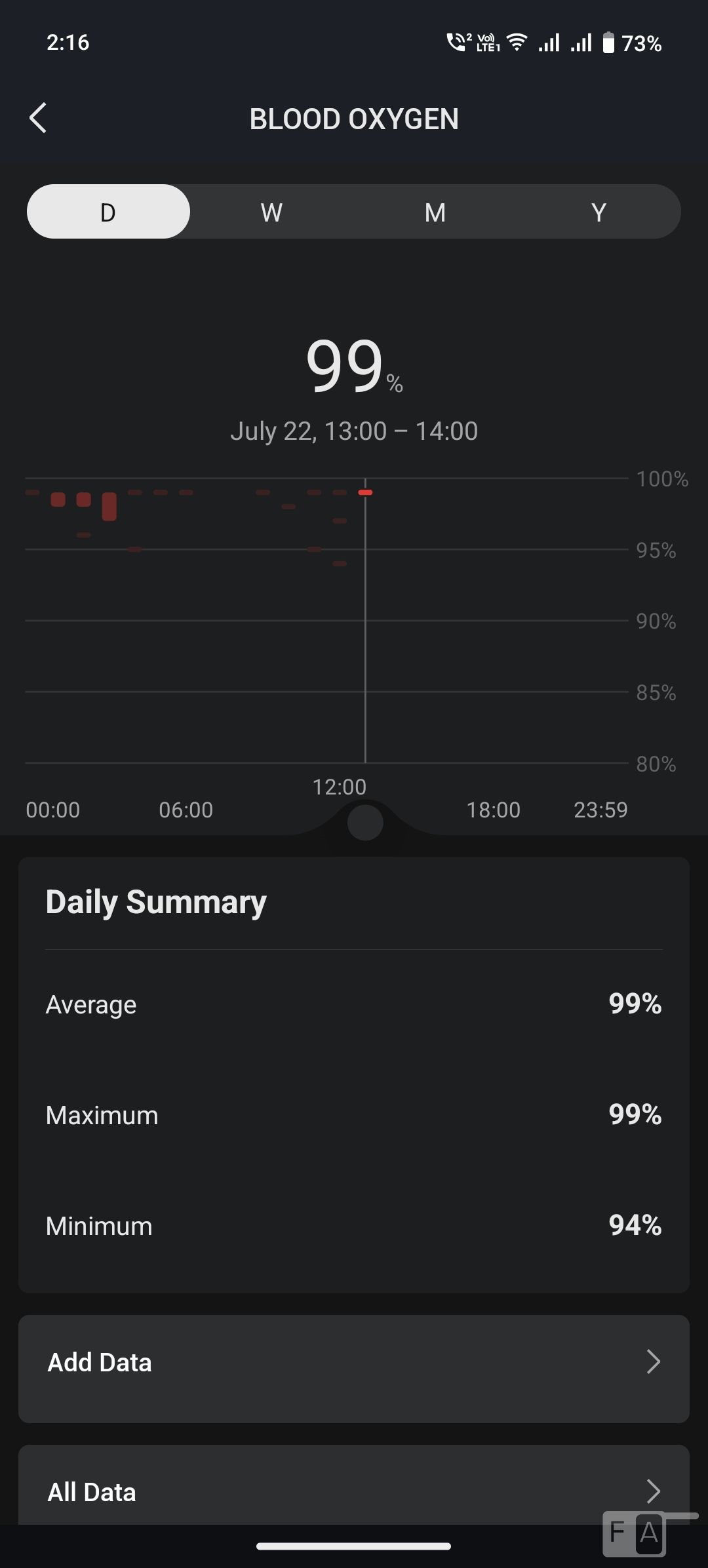Tap the Wi-Fi calling phone icon
708x1568 pixels.
tap(458, 43)
